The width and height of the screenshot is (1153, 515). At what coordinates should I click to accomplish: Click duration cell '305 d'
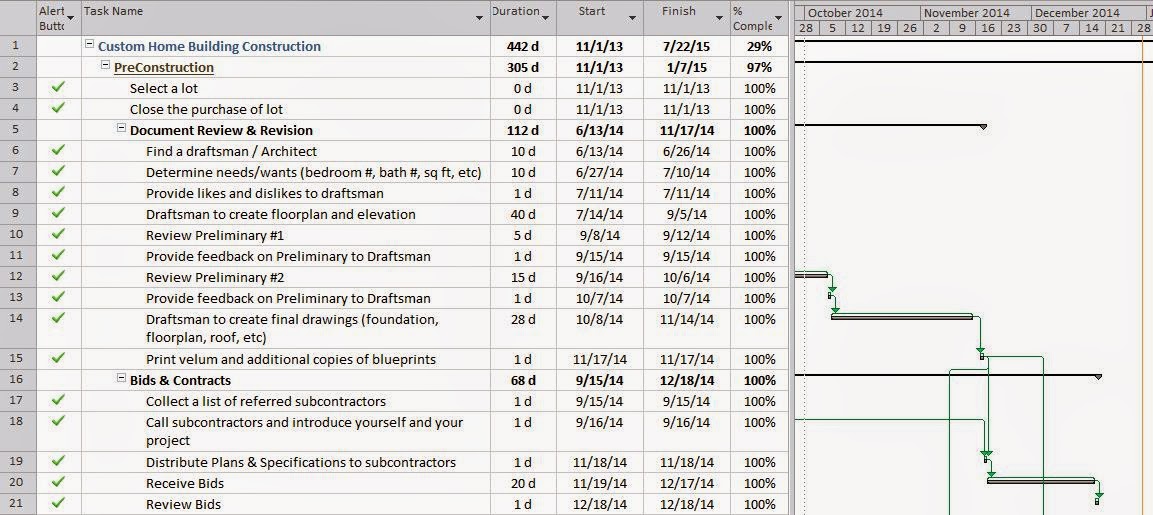click(522, 68)
